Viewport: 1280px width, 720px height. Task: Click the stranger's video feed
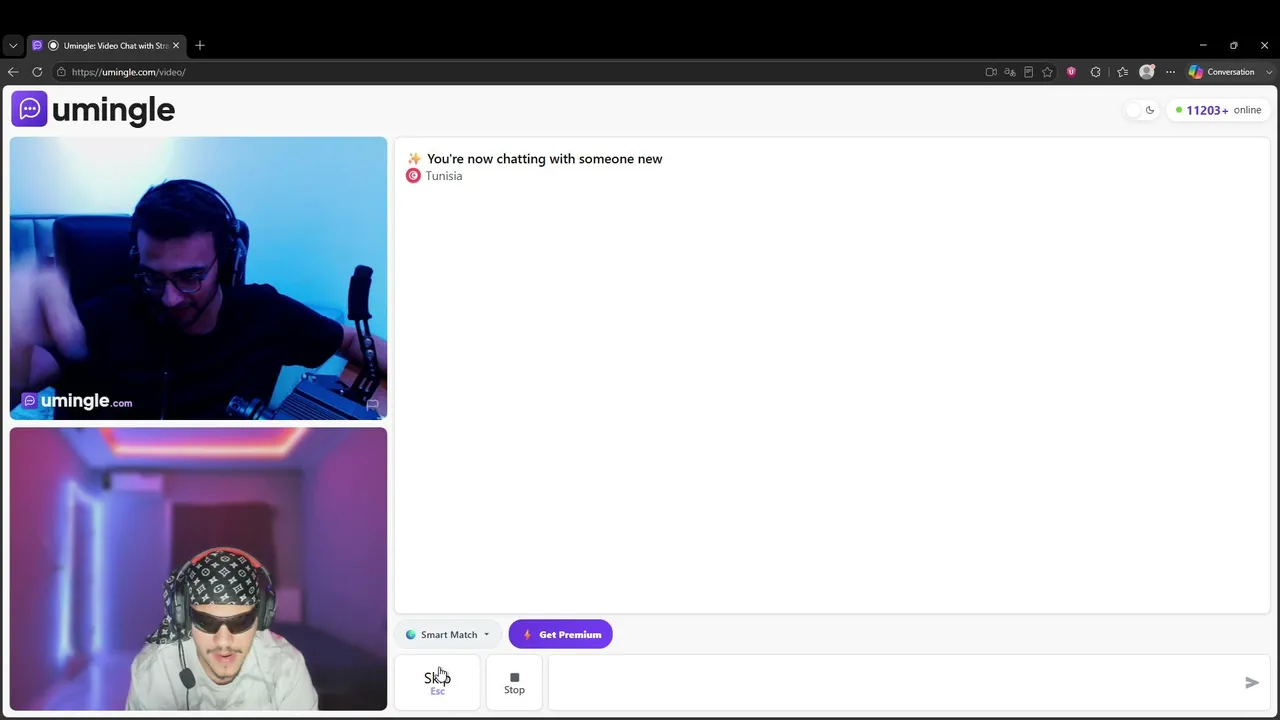coord(198,278)
